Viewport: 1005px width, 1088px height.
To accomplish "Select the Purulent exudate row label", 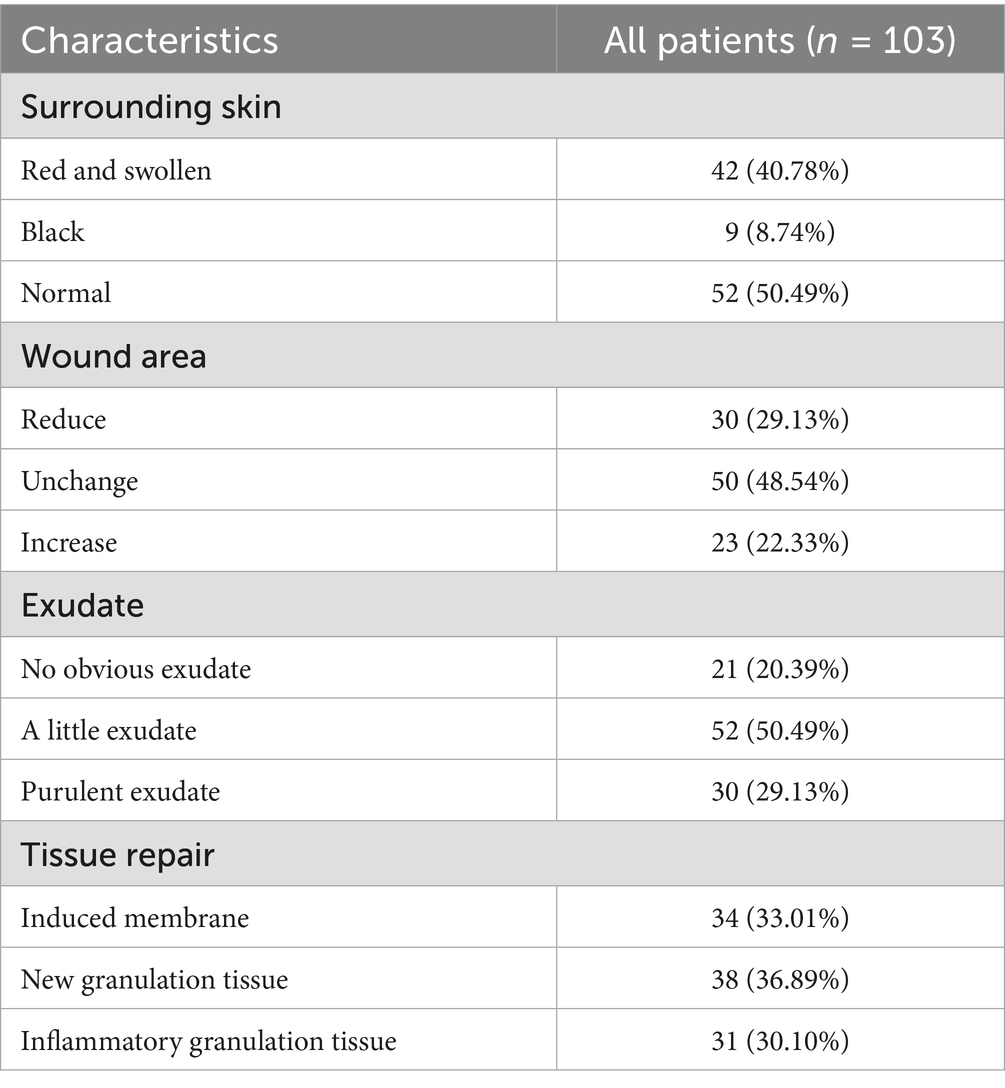I will 120,792.
